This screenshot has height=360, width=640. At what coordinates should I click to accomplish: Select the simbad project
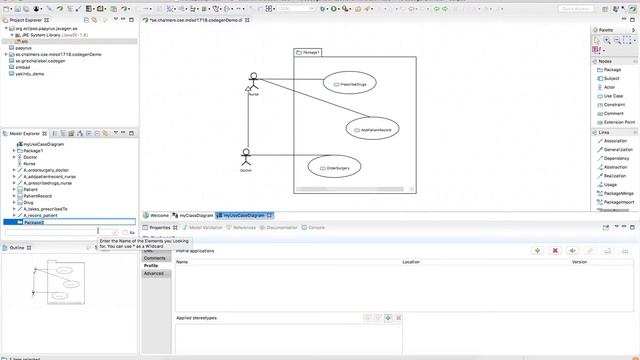click(19, 67)
